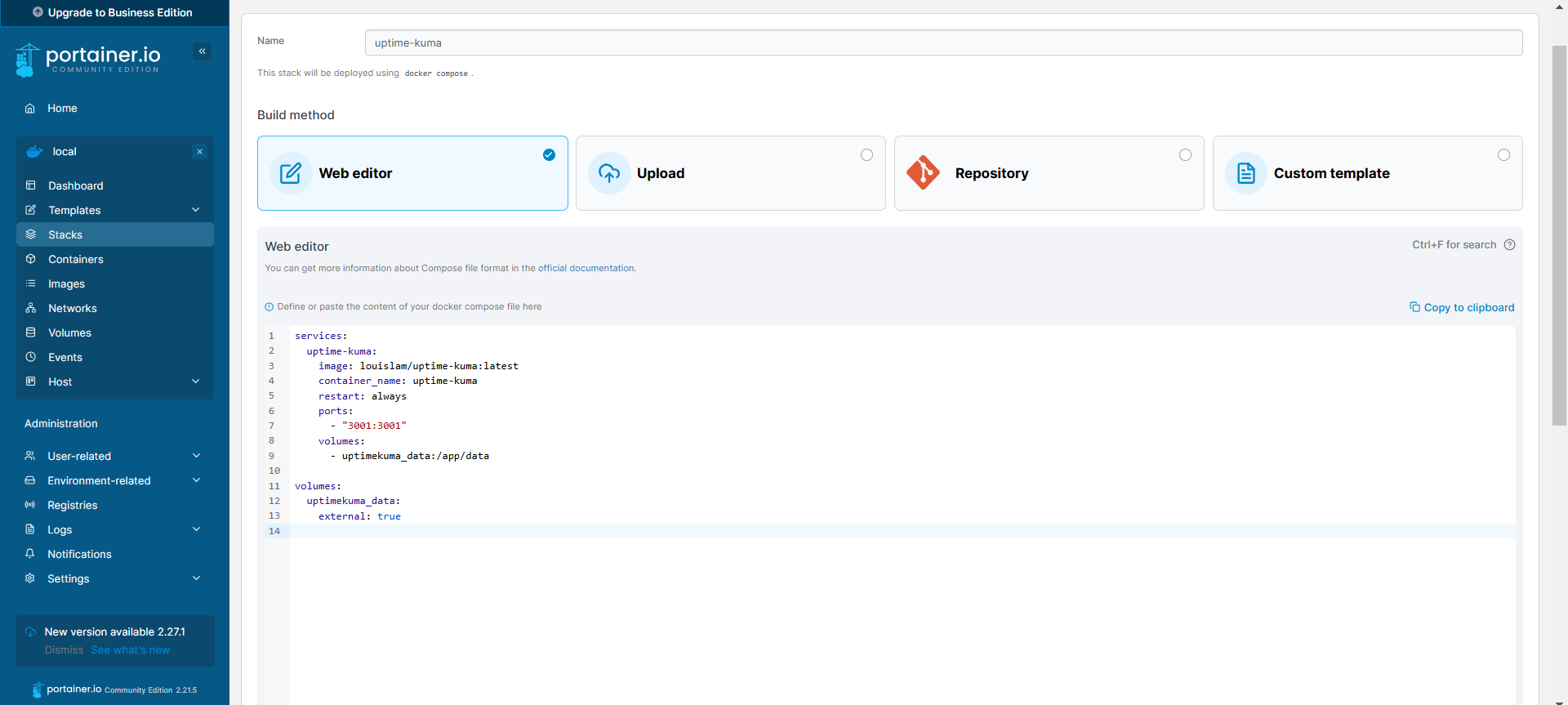Image resolution: width=1568 pixels, height=705 pixels.
Task: Click the Repository git icon
Action: pyautogui.click(x=923, y=173)
